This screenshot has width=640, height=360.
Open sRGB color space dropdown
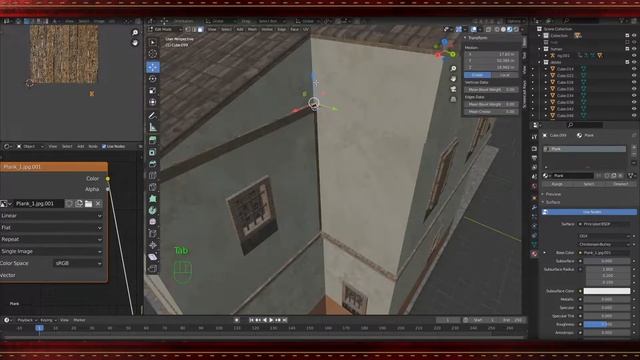[78, 263]
